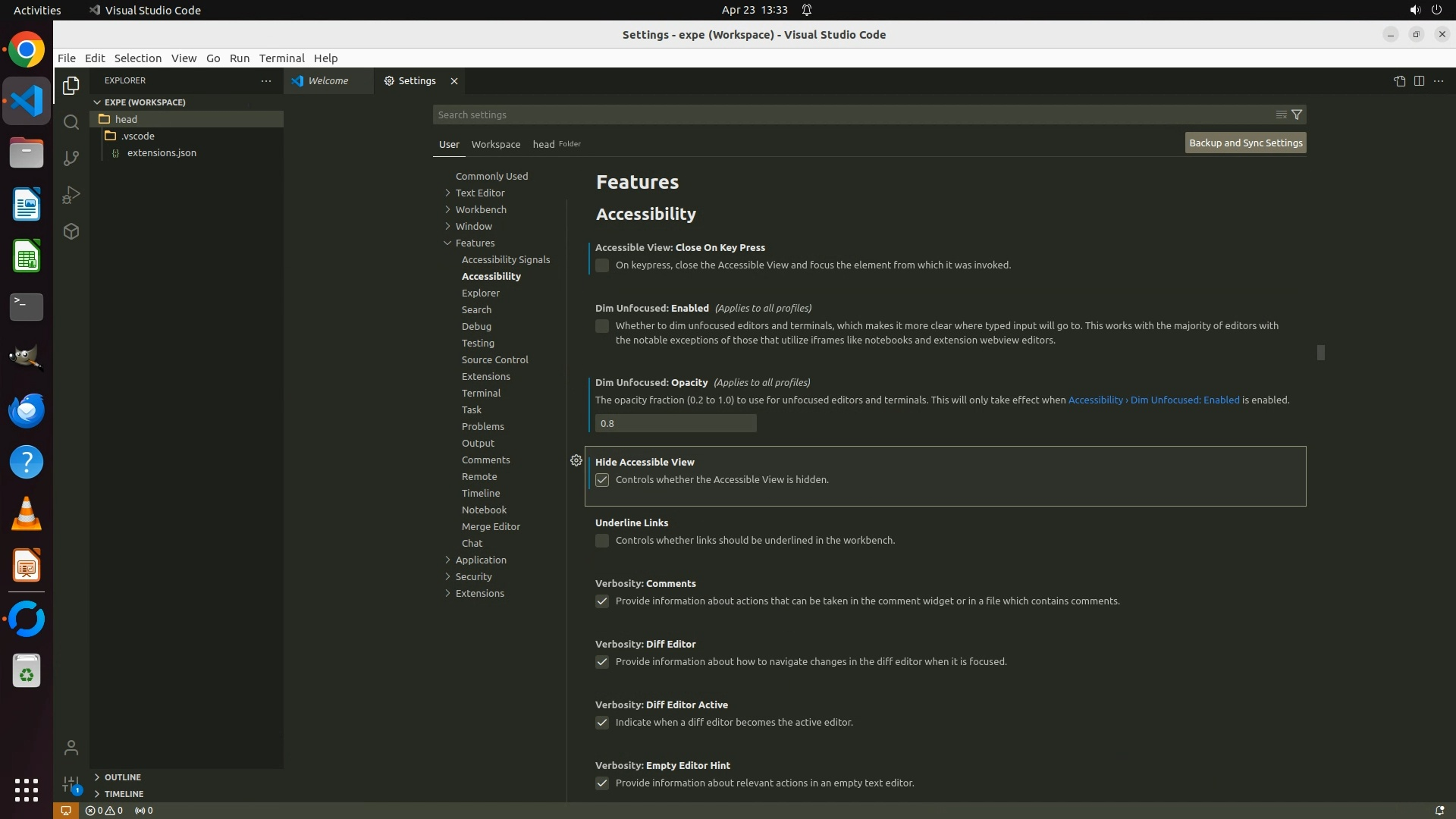
Task: Switch to the Workspace settings tab
Action: [x=495, y=144]
